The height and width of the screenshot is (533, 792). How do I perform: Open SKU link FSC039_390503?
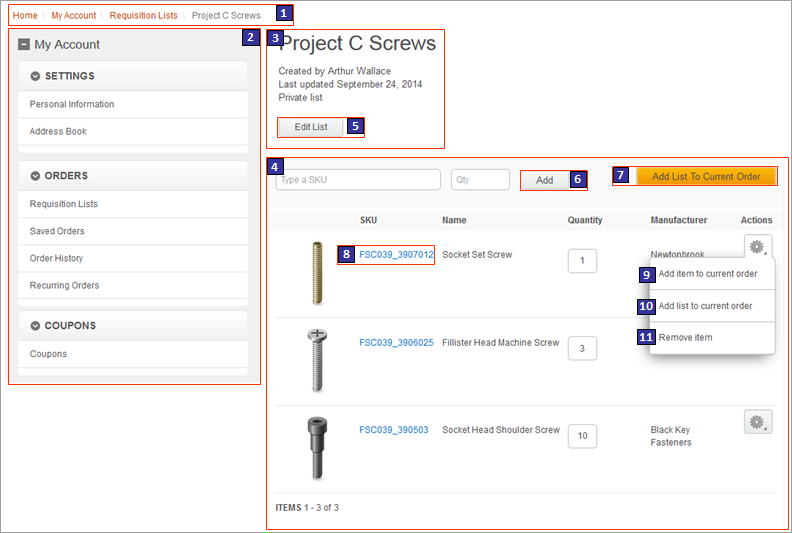[x=393, y=430]
